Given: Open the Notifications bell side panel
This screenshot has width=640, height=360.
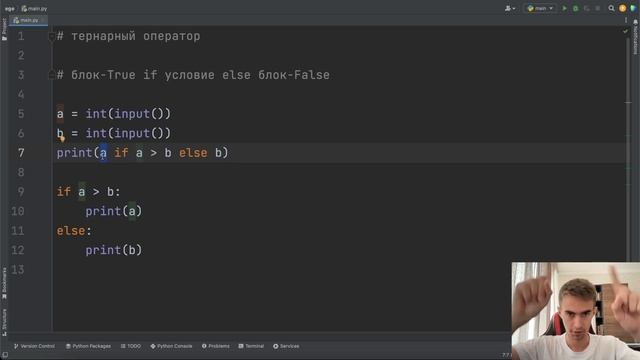Looking at the screenshot, I should 636,38.
